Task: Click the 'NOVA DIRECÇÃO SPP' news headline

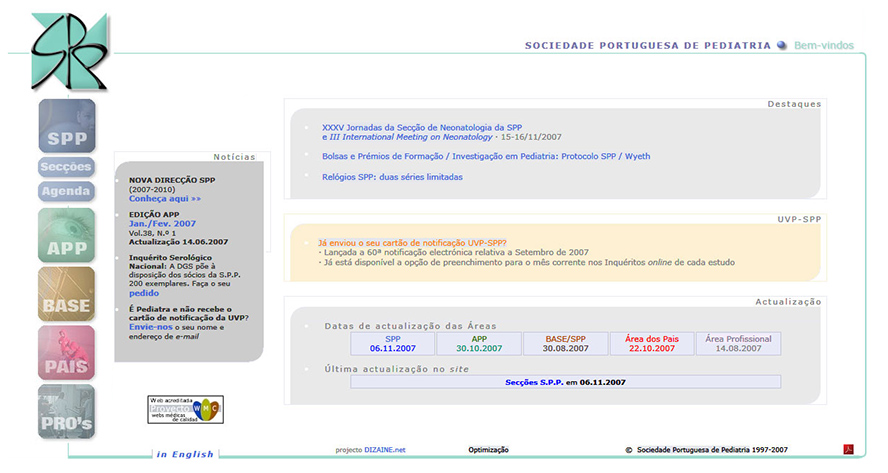Action: point(172,180)
